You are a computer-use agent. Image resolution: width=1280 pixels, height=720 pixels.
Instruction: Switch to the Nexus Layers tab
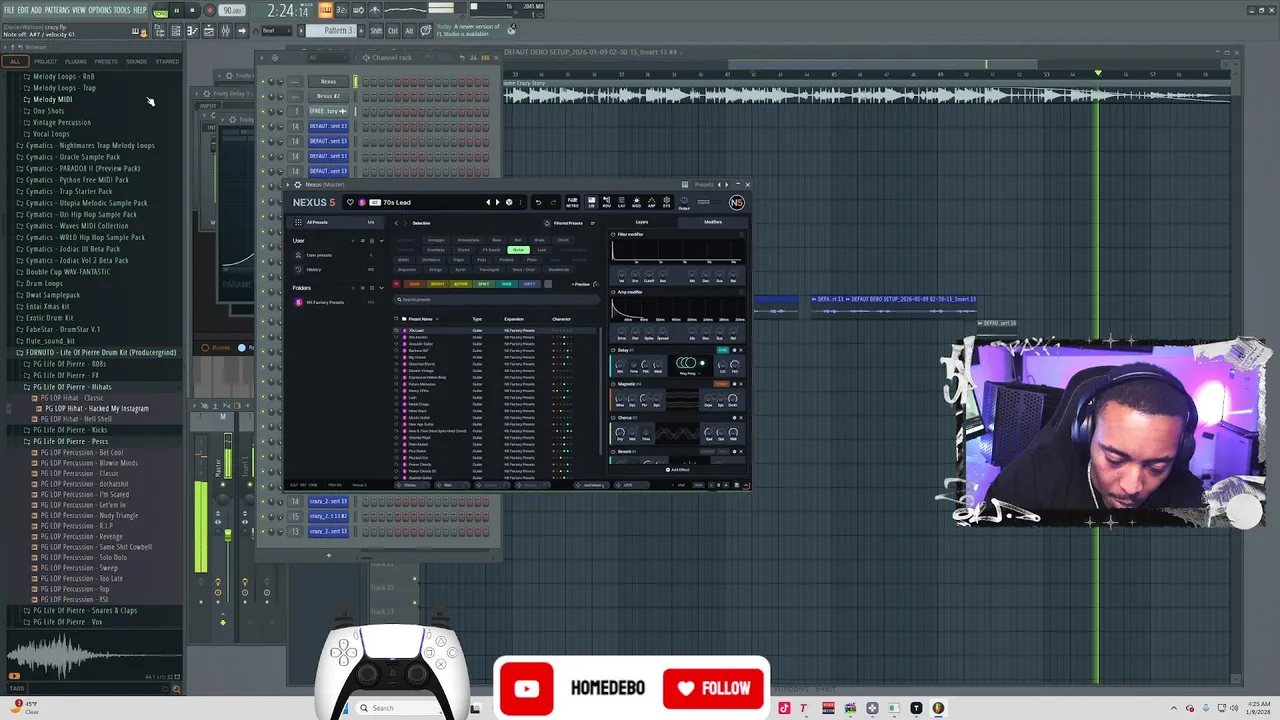[642, 222]
